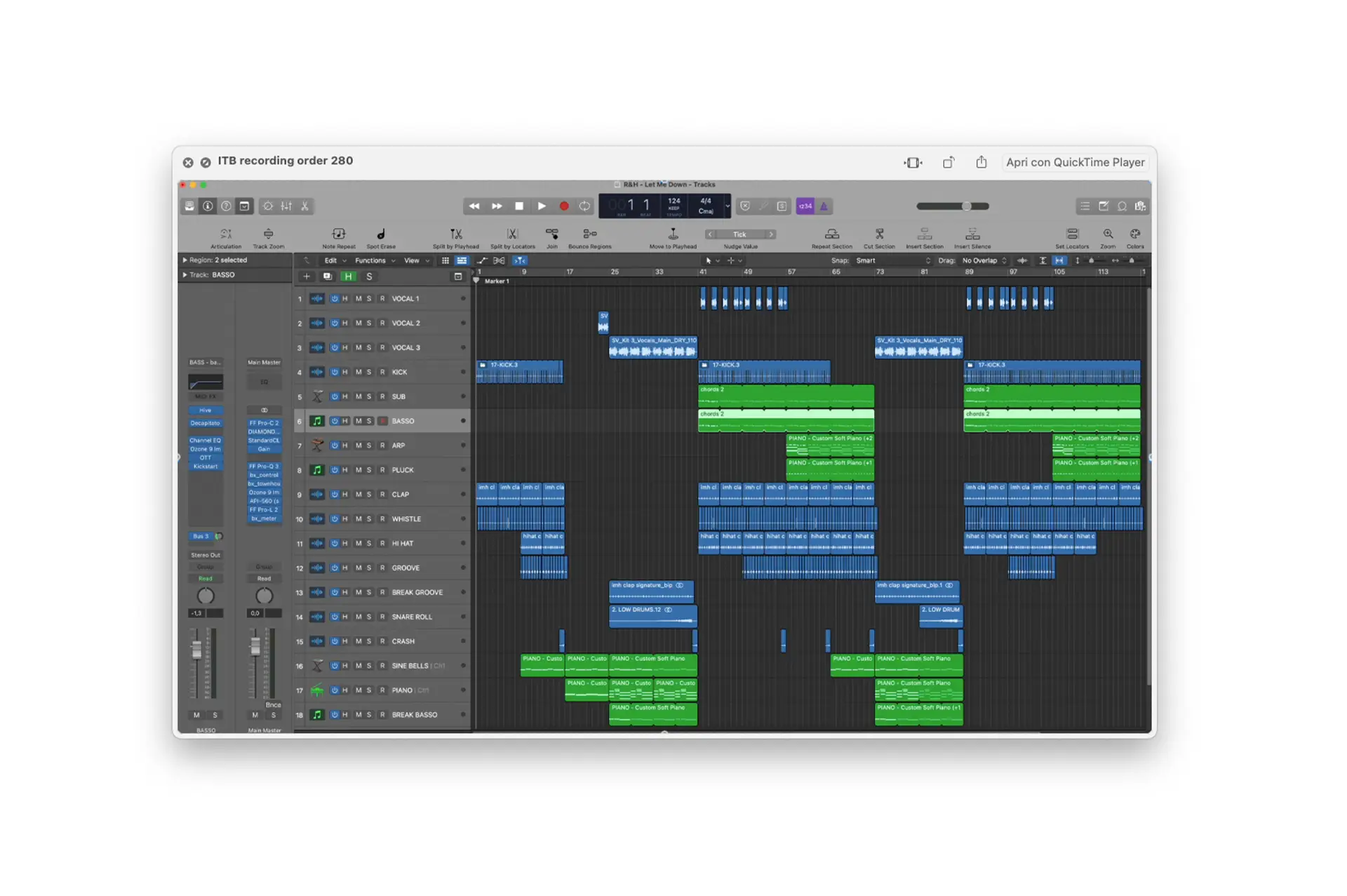
Task: Adjust the master volume slider
Action: tap(953, 206)
